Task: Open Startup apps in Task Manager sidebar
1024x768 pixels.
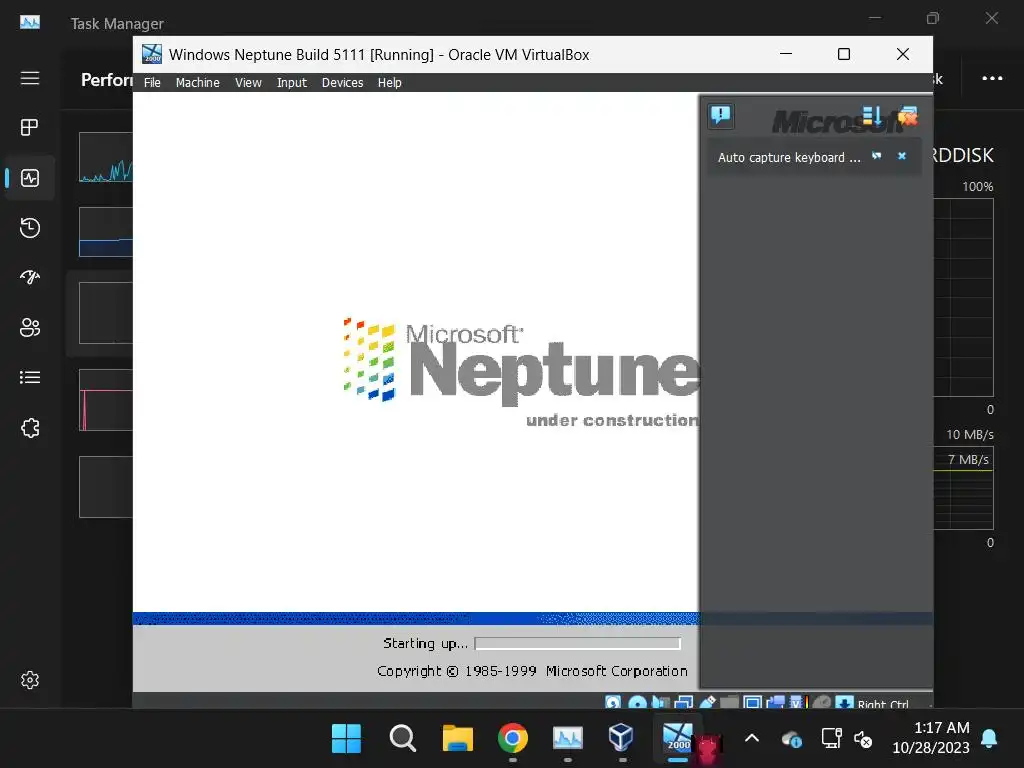Action: pos(30,277)
